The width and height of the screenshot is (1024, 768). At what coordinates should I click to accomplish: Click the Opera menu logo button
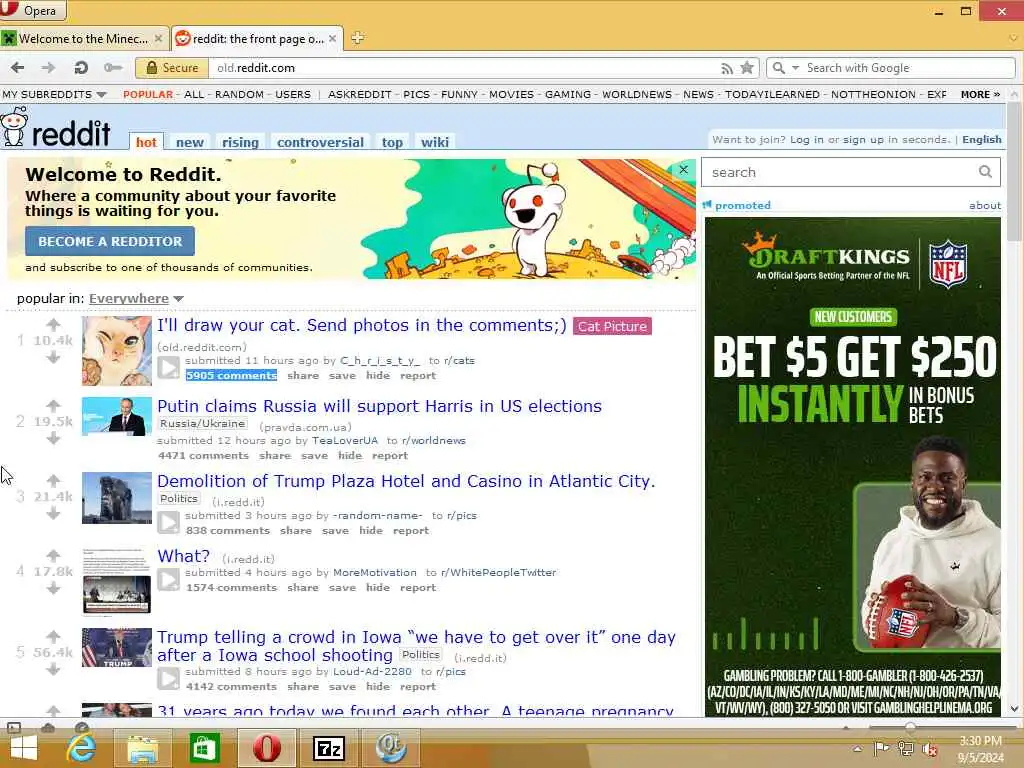pyautogui.click(x=33, y=10)
